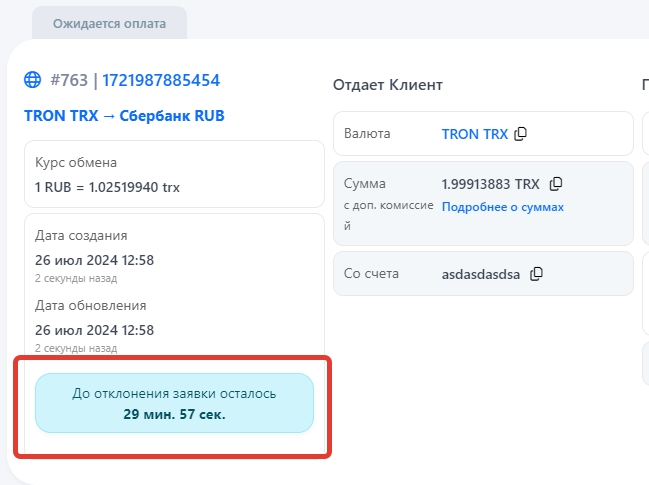Open the TRON TRX → Сбербанк RUB link
Image resolution: width=649 pixels, height=485 pixels.
click(124, 116)
